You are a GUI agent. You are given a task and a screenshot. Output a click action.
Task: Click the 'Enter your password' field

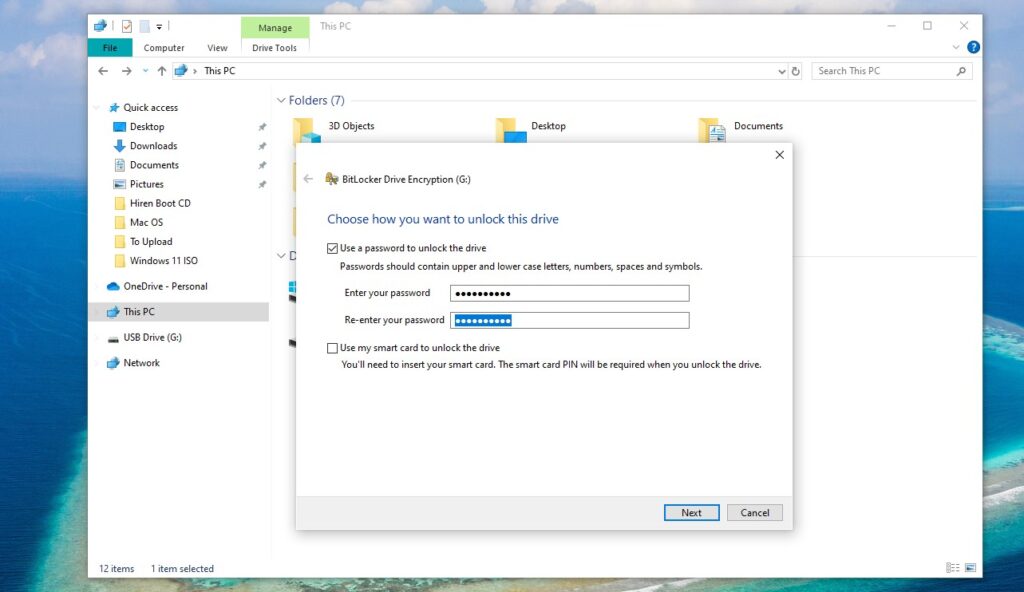pos(569,292)
